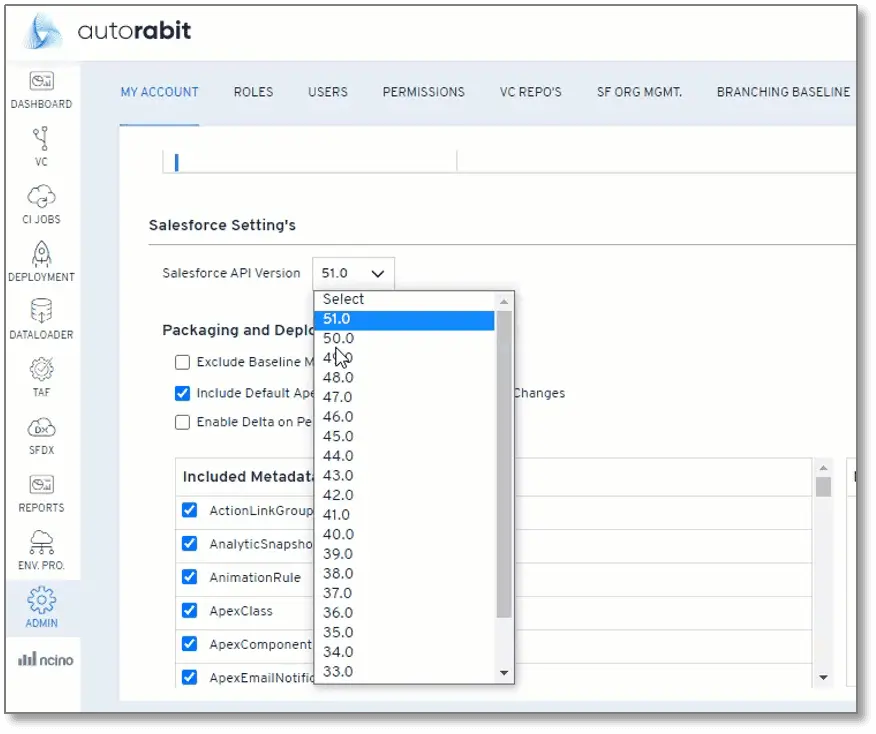Select API version 39.0 option

tap(404, 554)
